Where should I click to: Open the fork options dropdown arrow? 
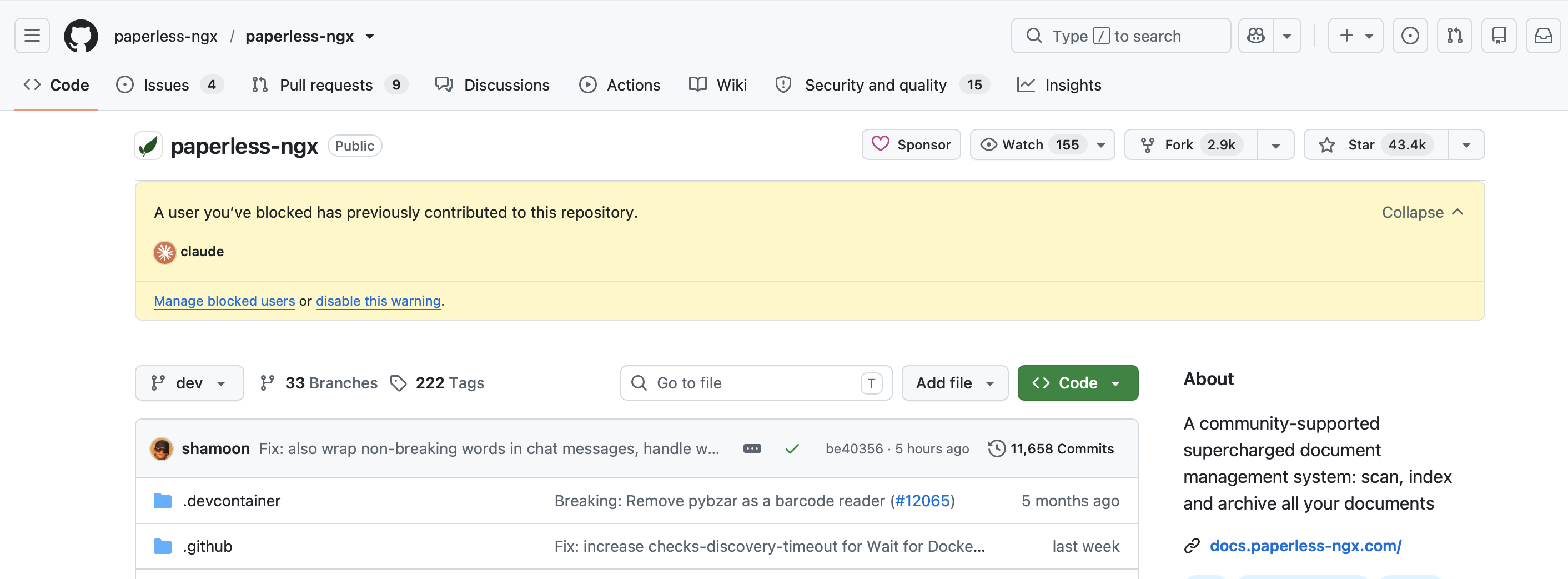tap(1276, 145)
